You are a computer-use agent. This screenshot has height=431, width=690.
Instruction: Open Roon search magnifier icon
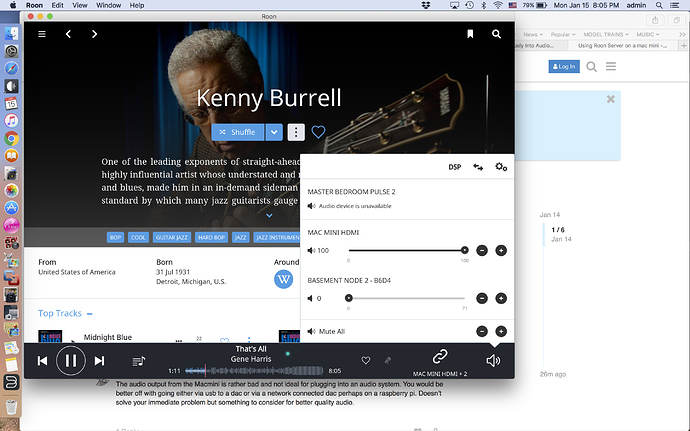click(x=496, y=34)
